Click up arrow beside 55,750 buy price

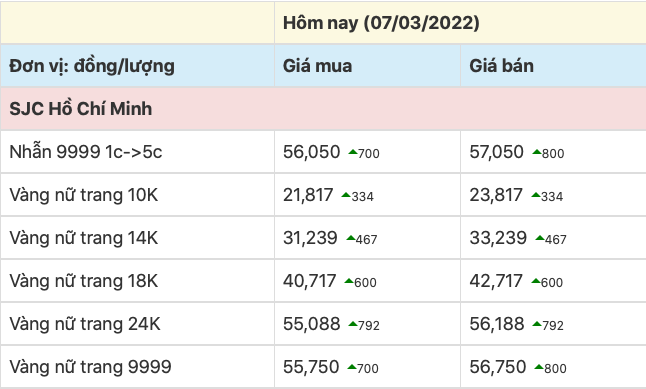click(x=352, y=367)
